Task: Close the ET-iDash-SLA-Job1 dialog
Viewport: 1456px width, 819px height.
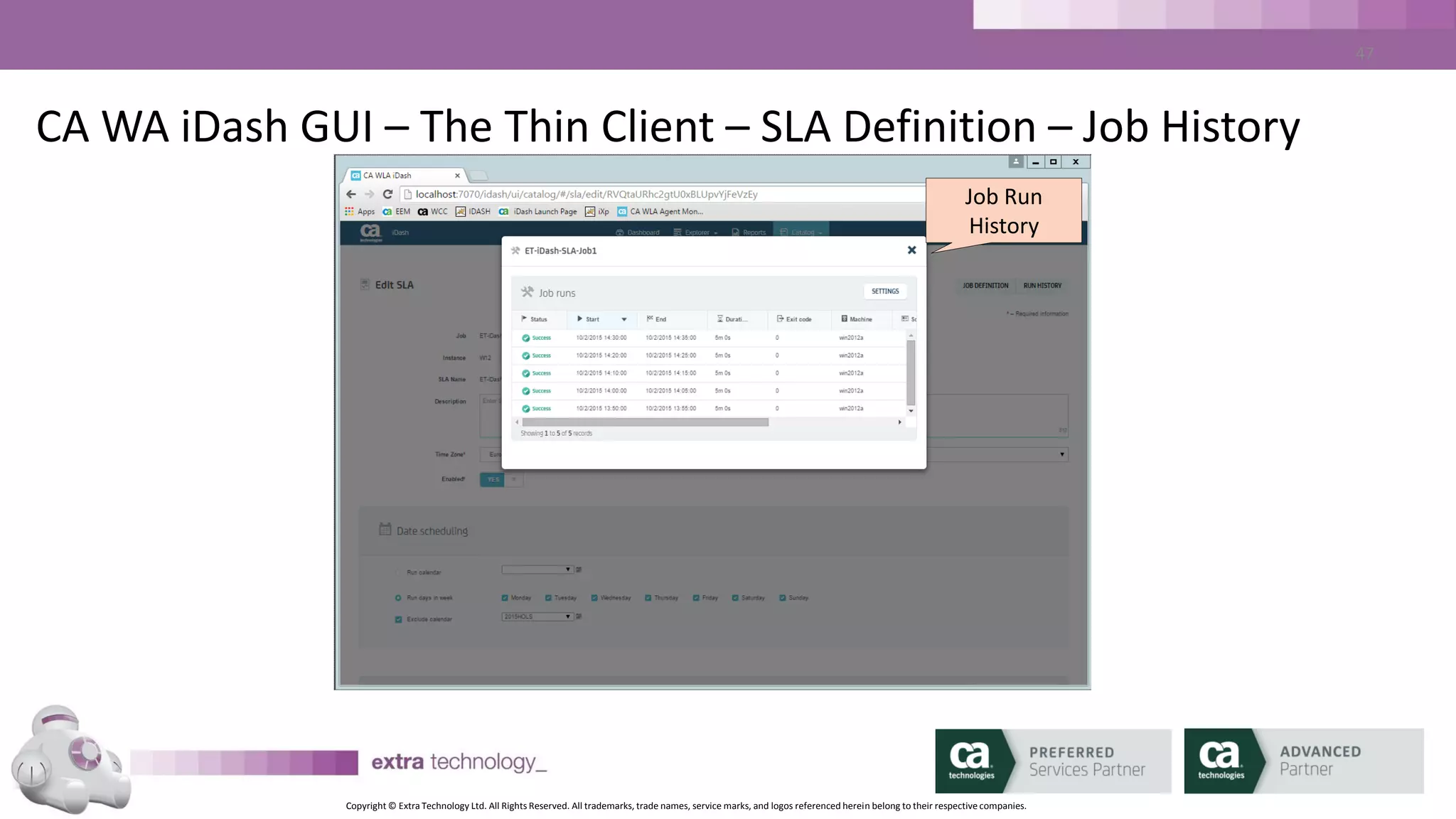Action: click(911, 250)
